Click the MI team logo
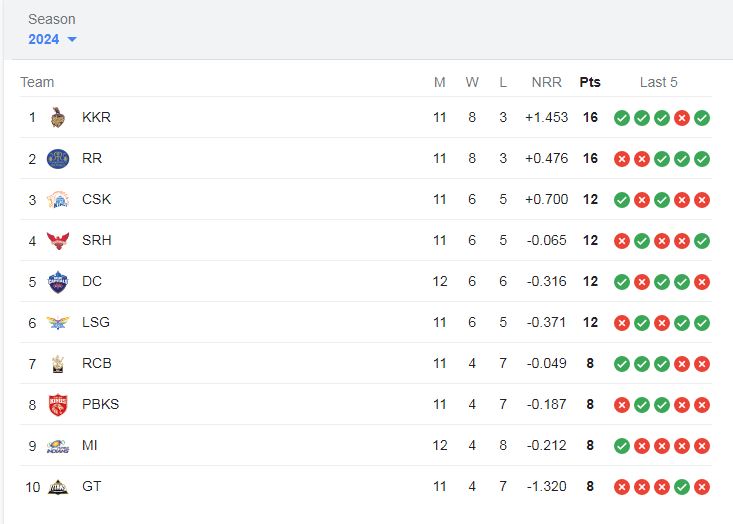The width and height of the screenshot is (733, 524). [x=58, y=446]
